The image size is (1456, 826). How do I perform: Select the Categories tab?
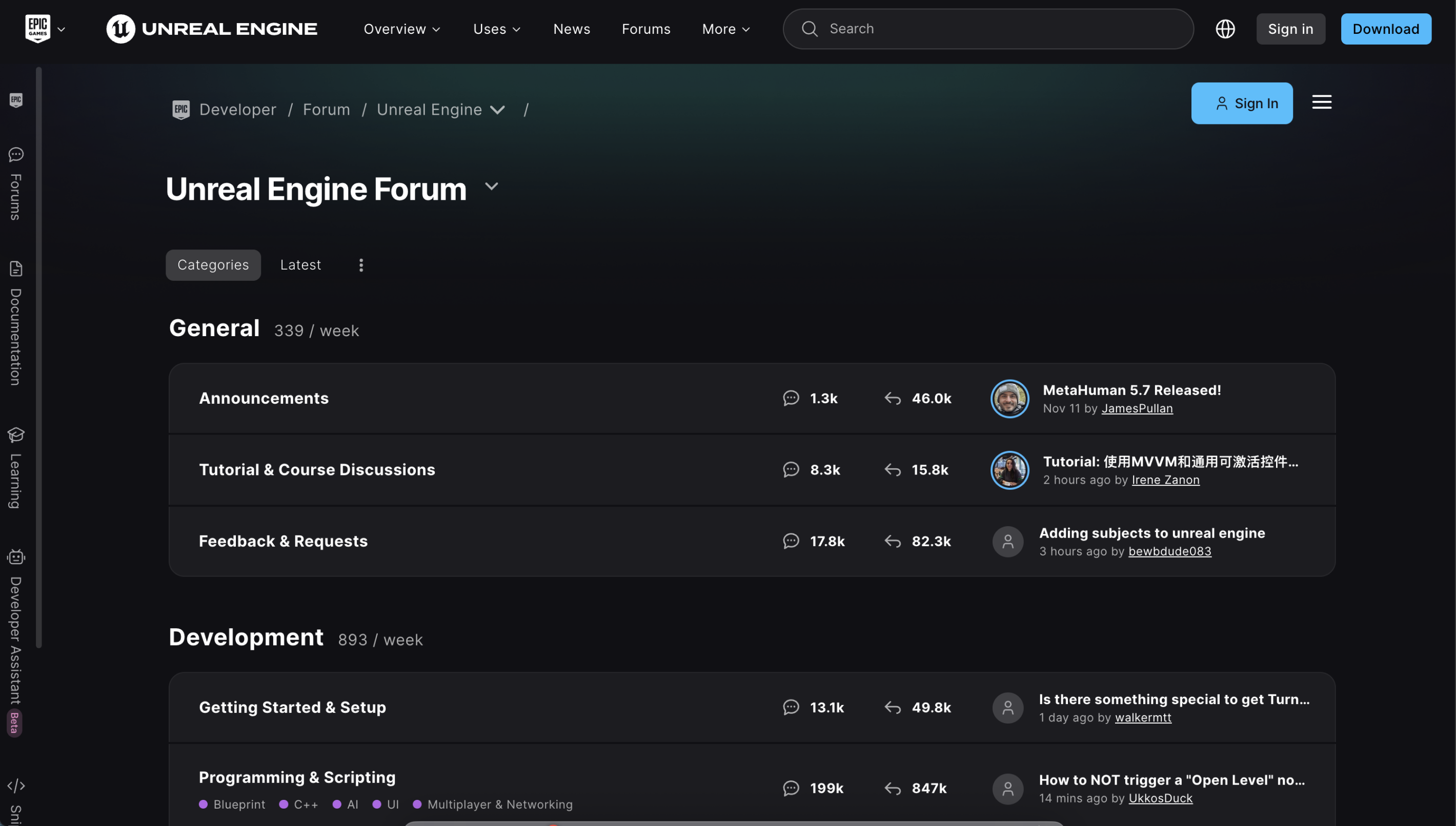pyautogui.click(x=213, y=264)
